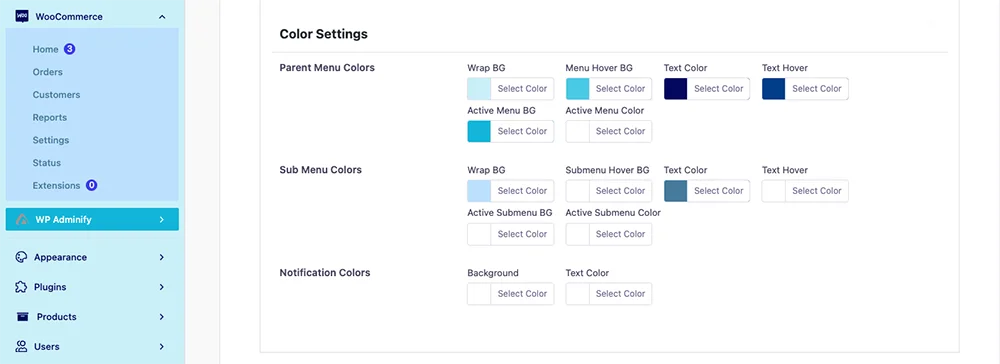Click the Home notification badge showing 3
Screen dimensions: 1000x364
point(70,49)
